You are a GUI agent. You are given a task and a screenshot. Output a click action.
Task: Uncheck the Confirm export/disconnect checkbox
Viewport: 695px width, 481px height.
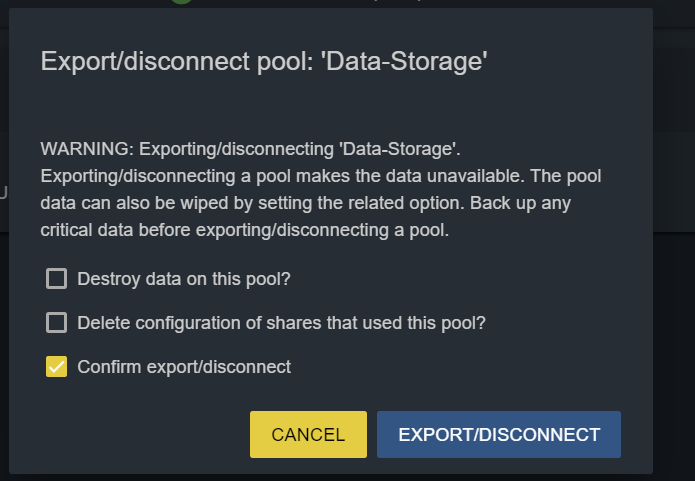(57, 367)
